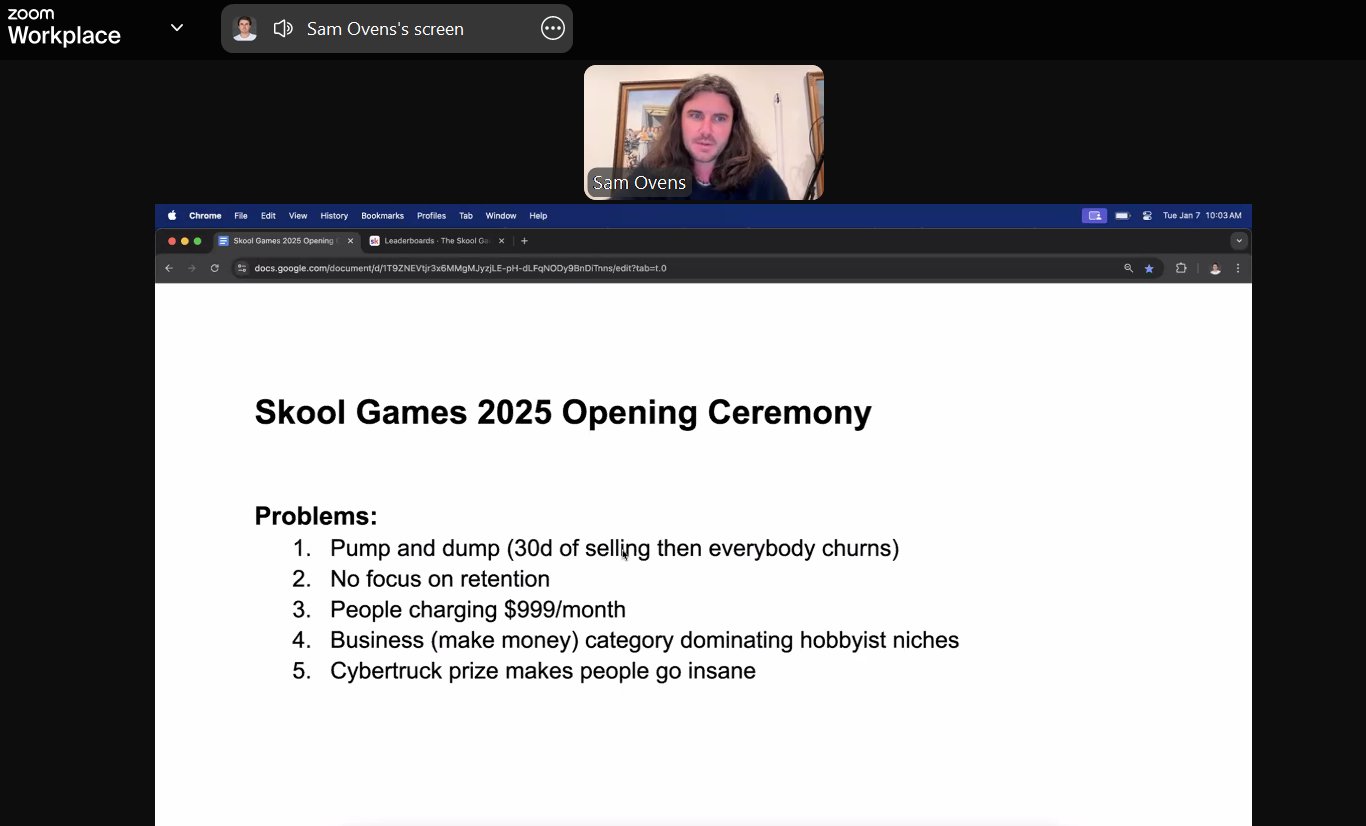
Task: Open a new Chrome tab with plus
Action: pyautogui.click(x=524, y=241)
